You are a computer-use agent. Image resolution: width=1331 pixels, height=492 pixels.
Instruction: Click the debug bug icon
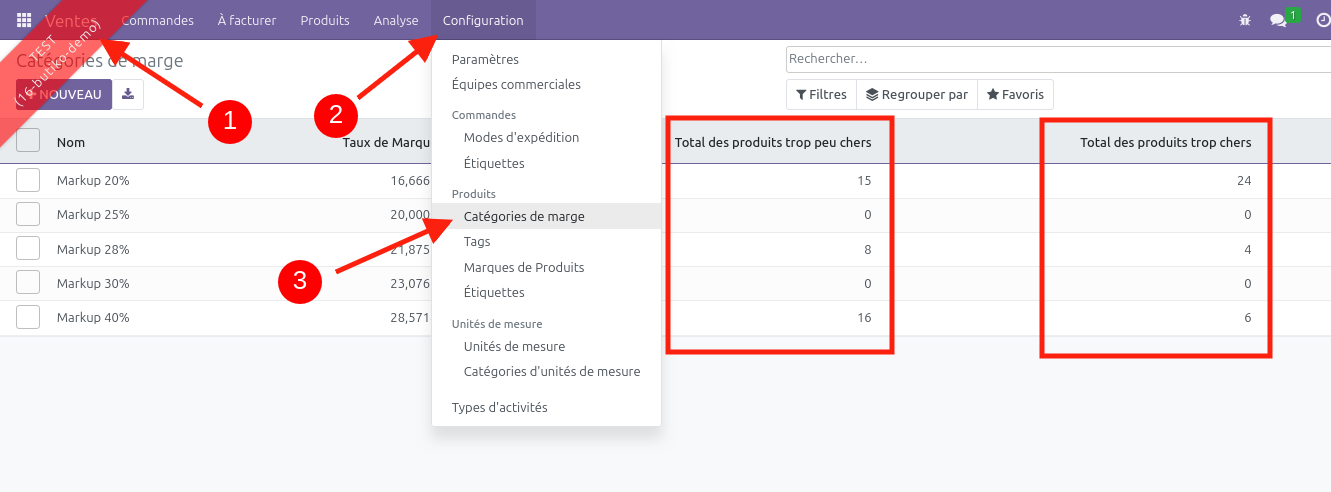tap(1245, 20)
